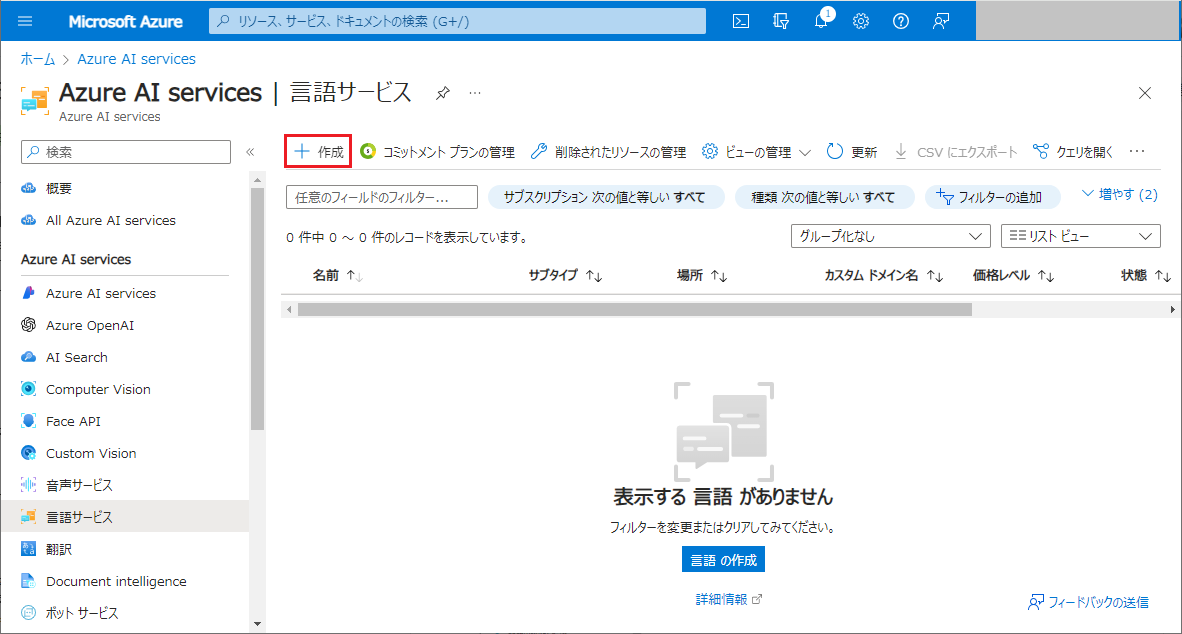Expand the ビューの管理 dropdown
The image size is (1182, 634).
click(x=756, y=152)
